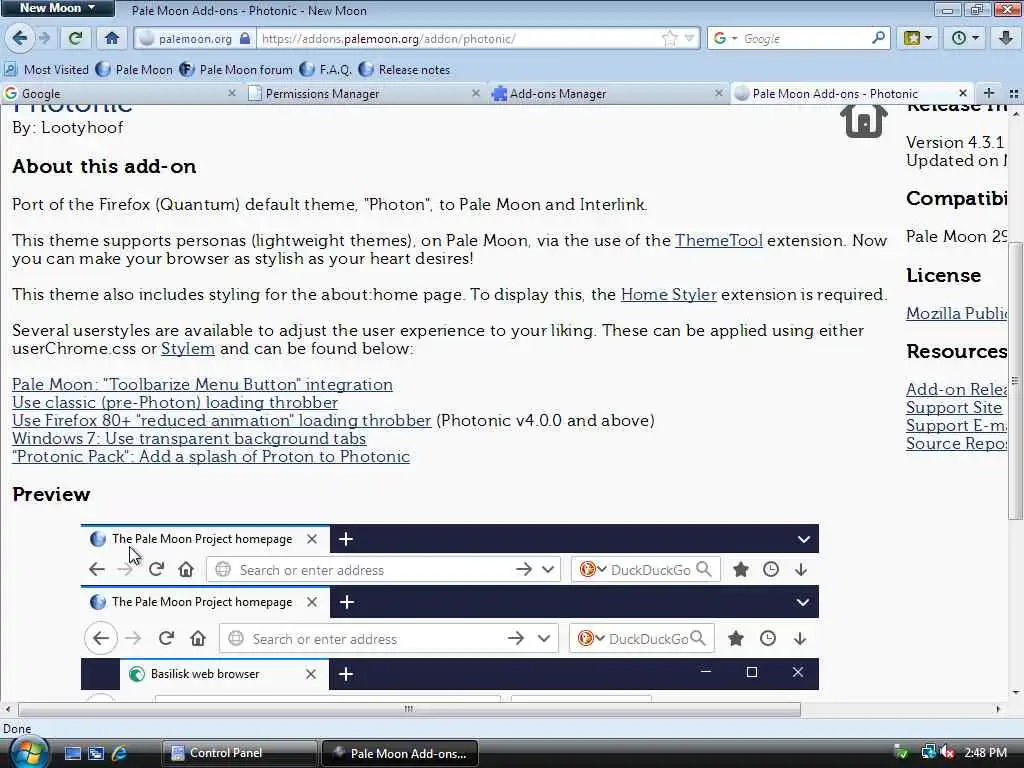Viewport: 1024px width, 768px height.
Task: Go back with the browser back arrow
Action: point(20,38)
